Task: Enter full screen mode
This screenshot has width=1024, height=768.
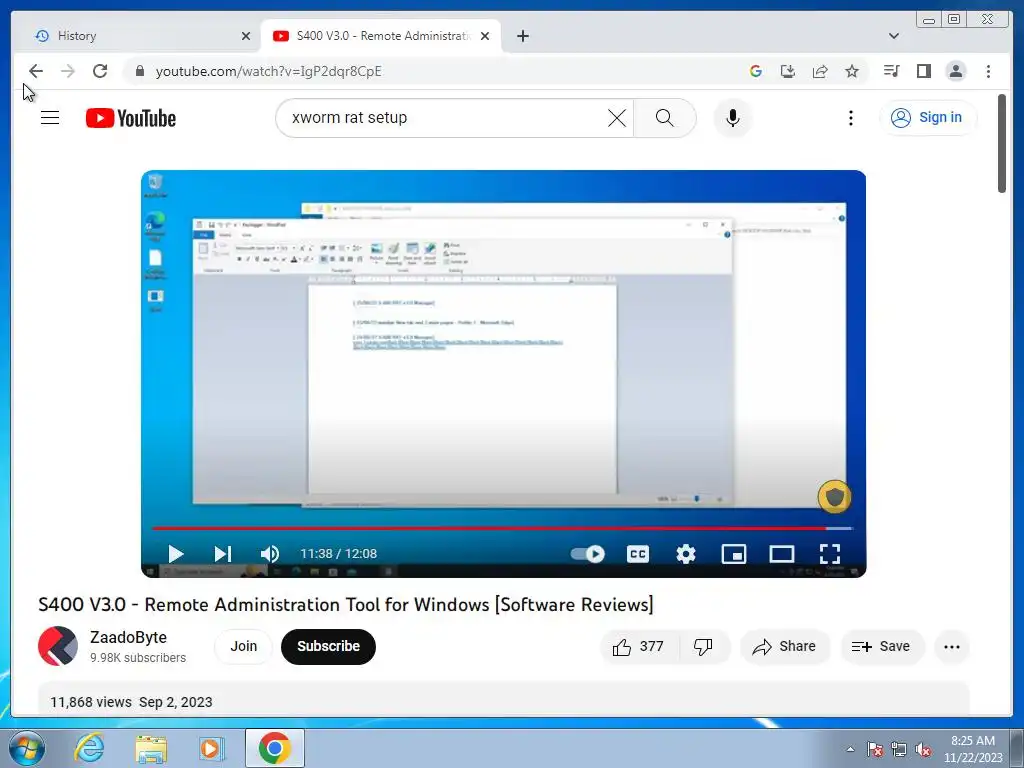Action: (829, 554)
